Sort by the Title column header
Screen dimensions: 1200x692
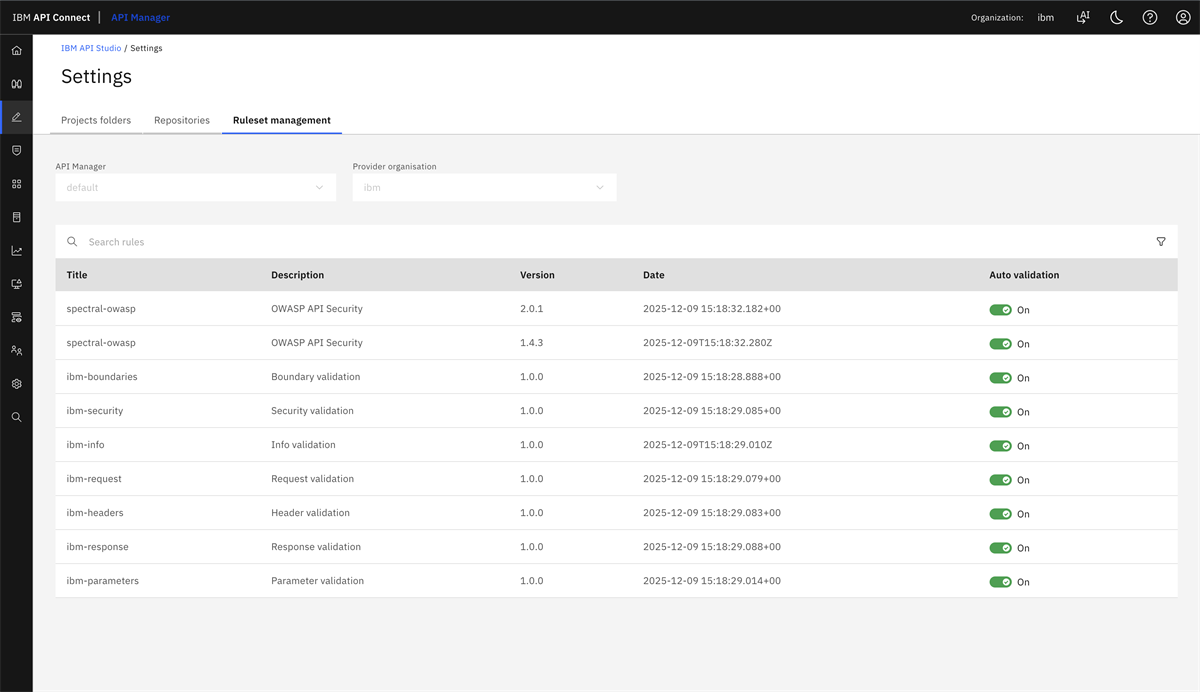[x=77, y=275]
